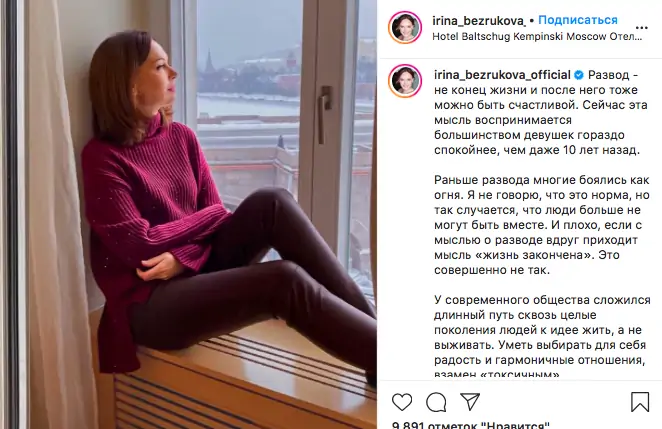Click the caption paragraph starting with Развод
This screenshot has width=662, height=429.
(540, 112)
